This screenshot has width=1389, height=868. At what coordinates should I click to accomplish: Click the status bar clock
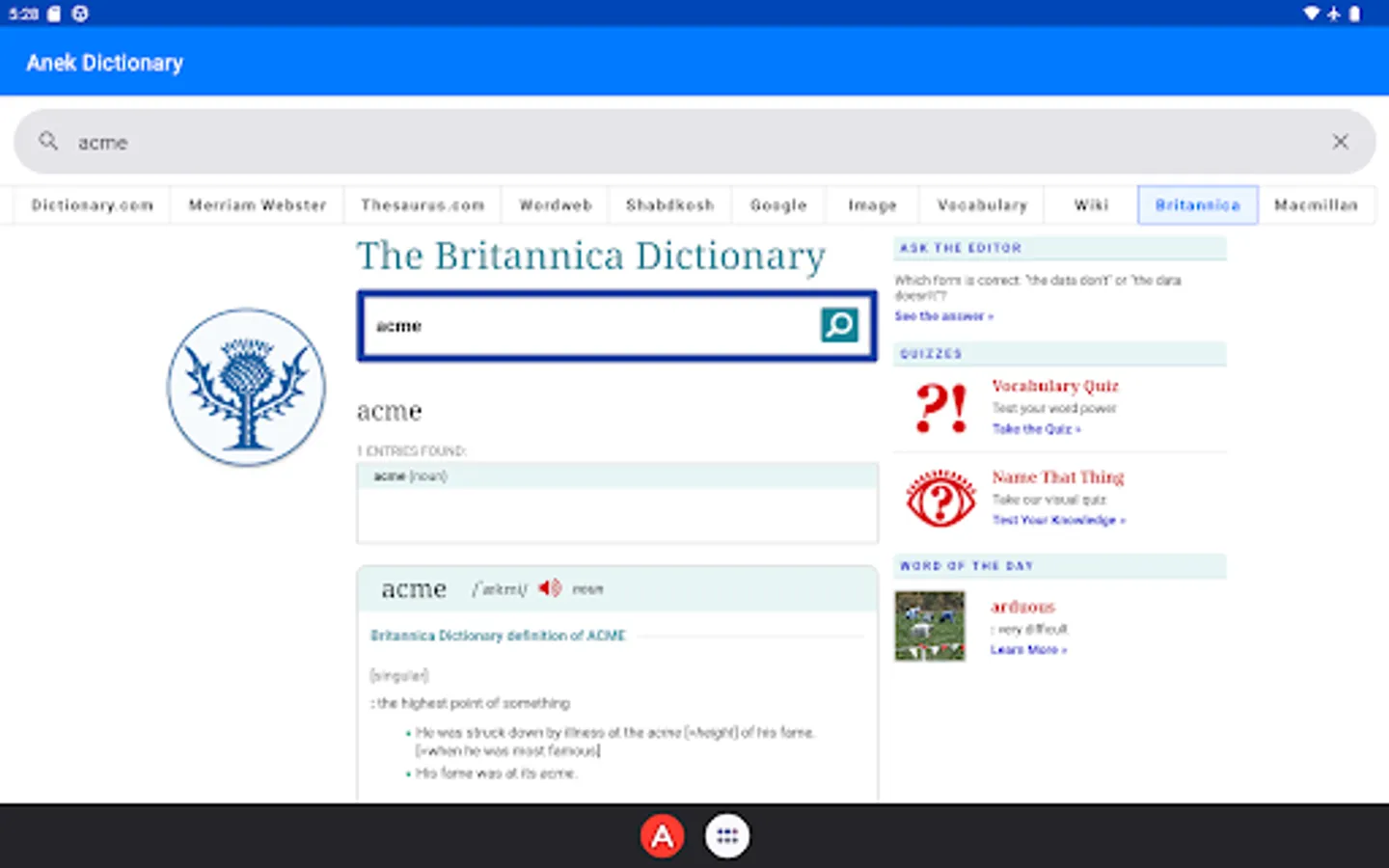tap(24, 14)
